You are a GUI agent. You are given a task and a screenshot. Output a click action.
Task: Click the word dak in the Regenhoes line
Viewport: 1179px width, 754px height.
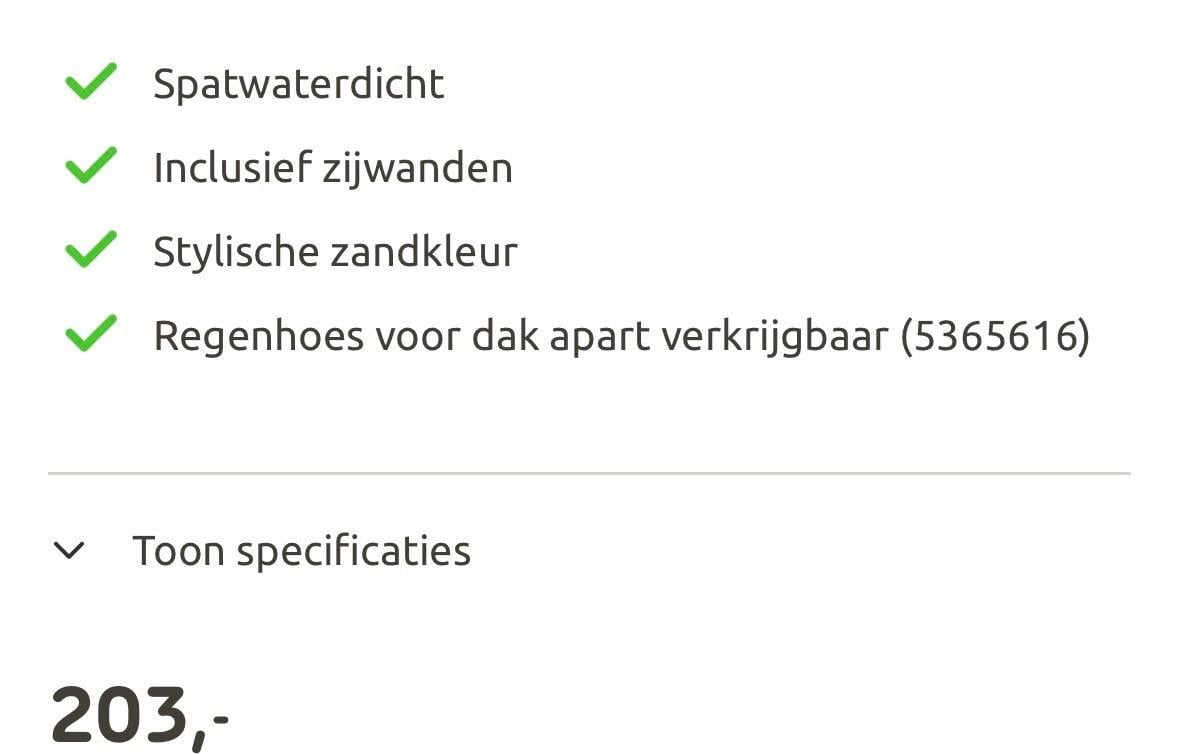[505, 336]
